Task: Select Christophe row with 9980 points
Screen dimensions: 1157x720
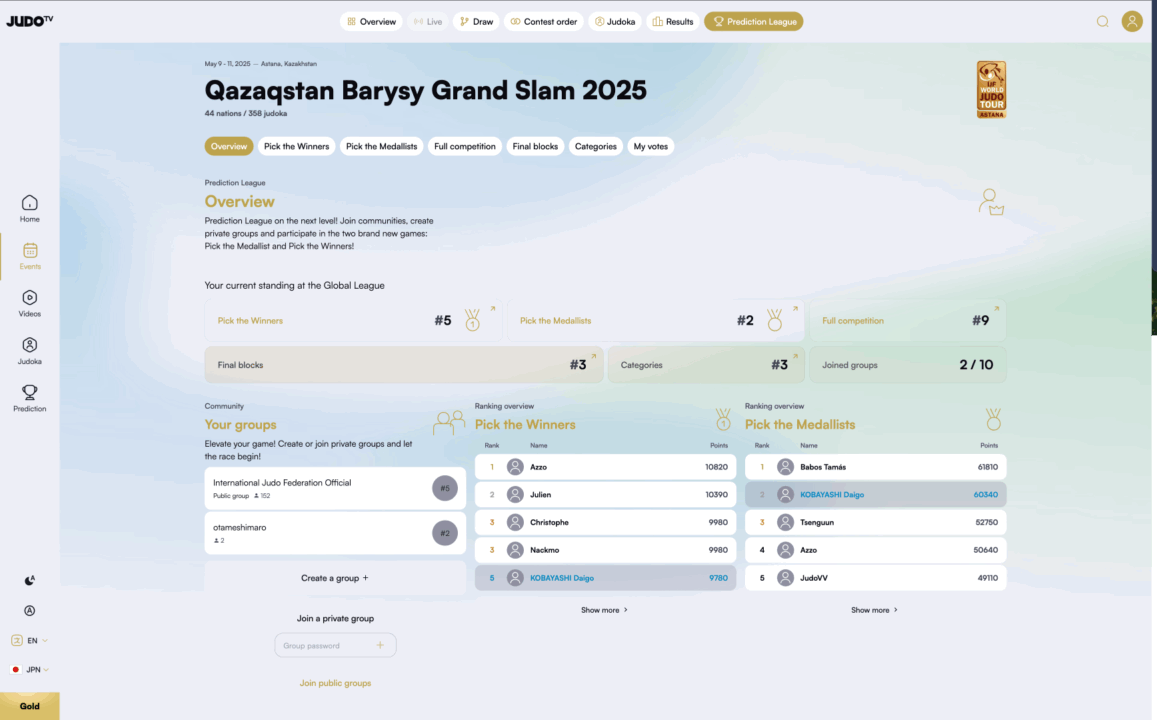Action: pos(605,522)
